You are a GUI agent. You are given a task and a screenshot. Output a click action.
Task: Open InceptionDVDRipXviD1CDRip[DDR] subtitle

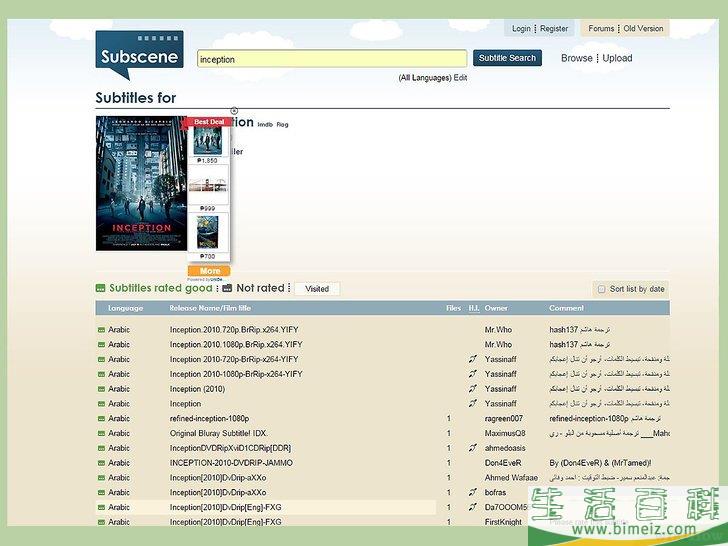click(x=230, y=448)
